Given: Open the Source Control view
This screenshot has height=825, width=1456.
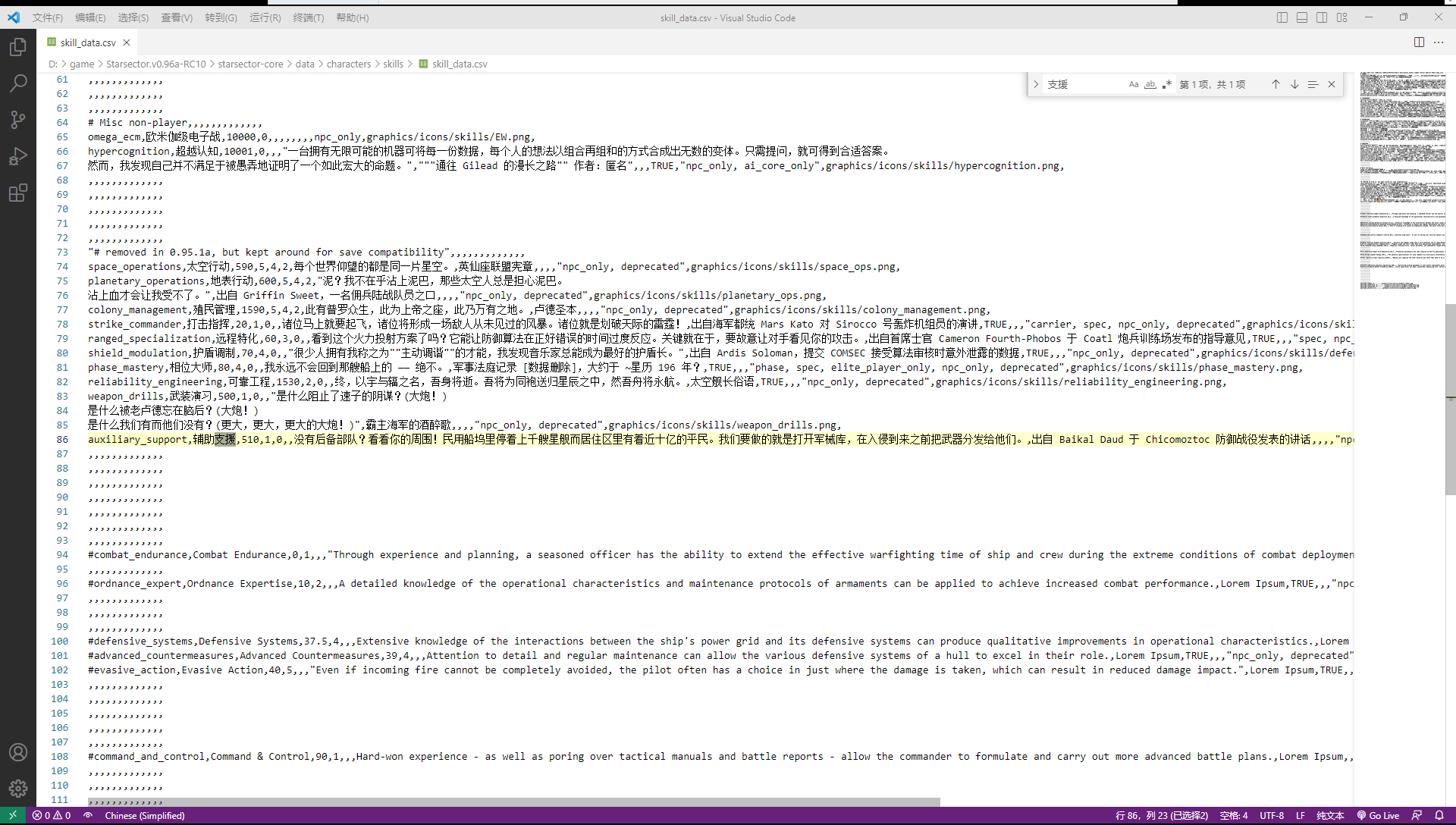Looking at the screenshot, I should (18, 120).
